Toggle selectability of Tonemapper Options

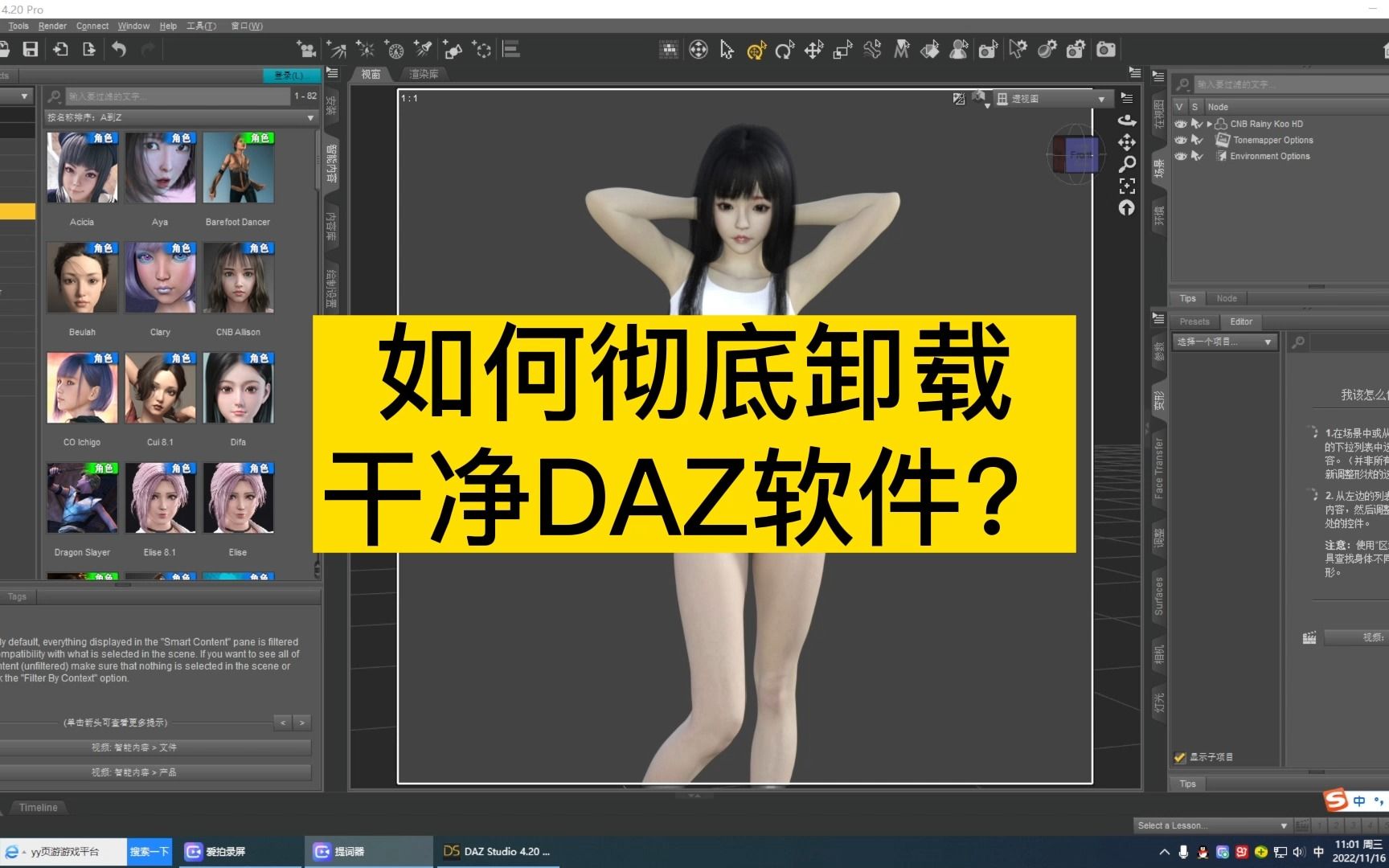coord(1196,140)
